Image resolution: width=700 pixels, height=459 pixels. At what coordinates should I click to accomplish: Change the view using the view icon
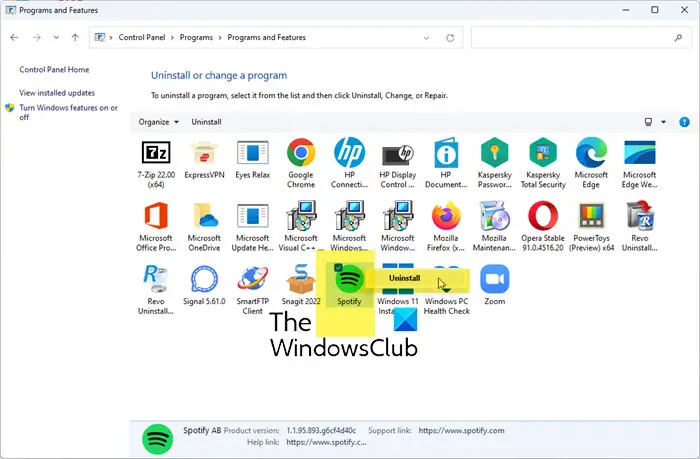649,122
